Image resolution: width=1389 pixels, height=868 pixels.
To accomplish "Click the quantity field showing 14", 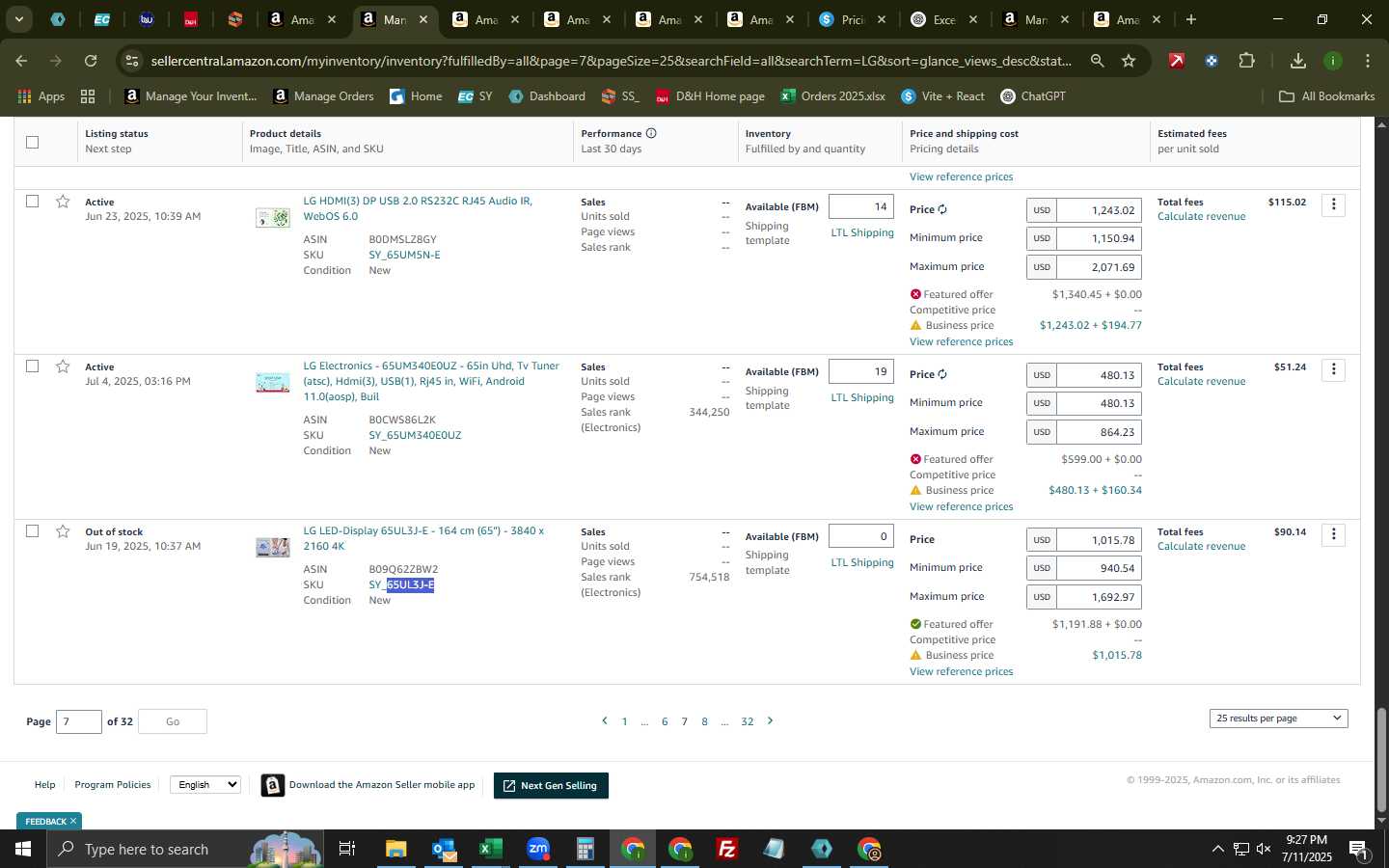I will (x=860, y=206).
